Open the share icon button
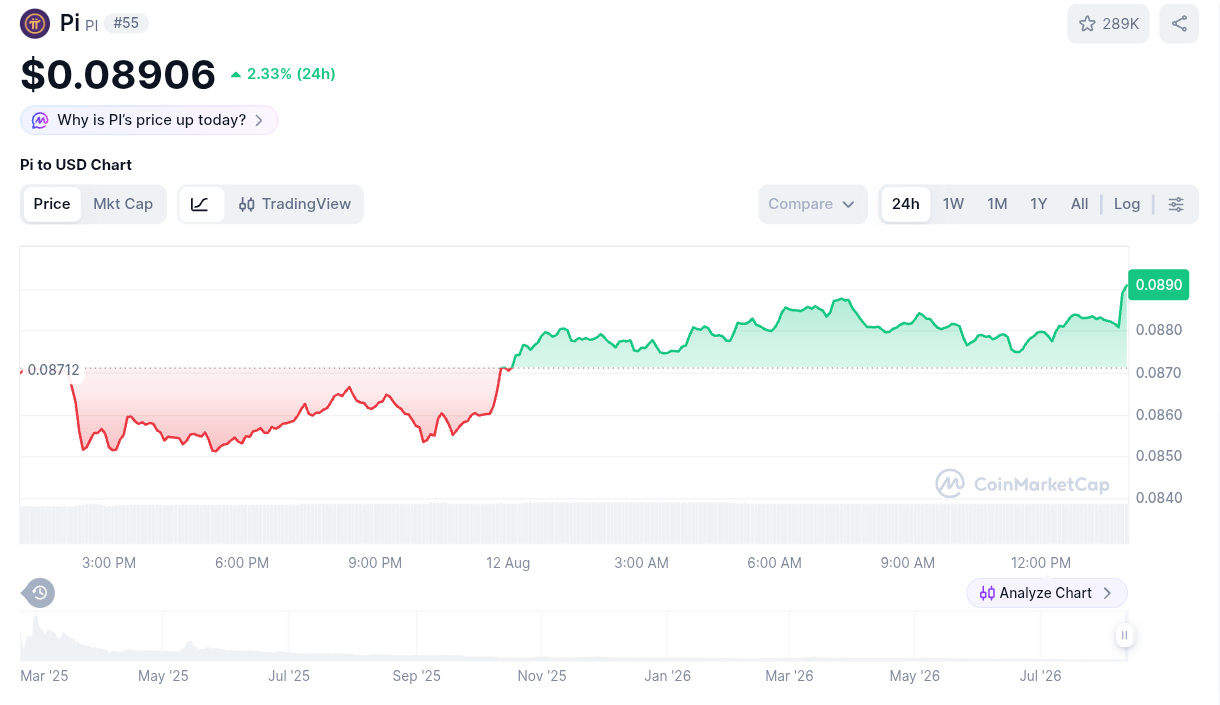1220x705 pixels. click(1179, 24)
